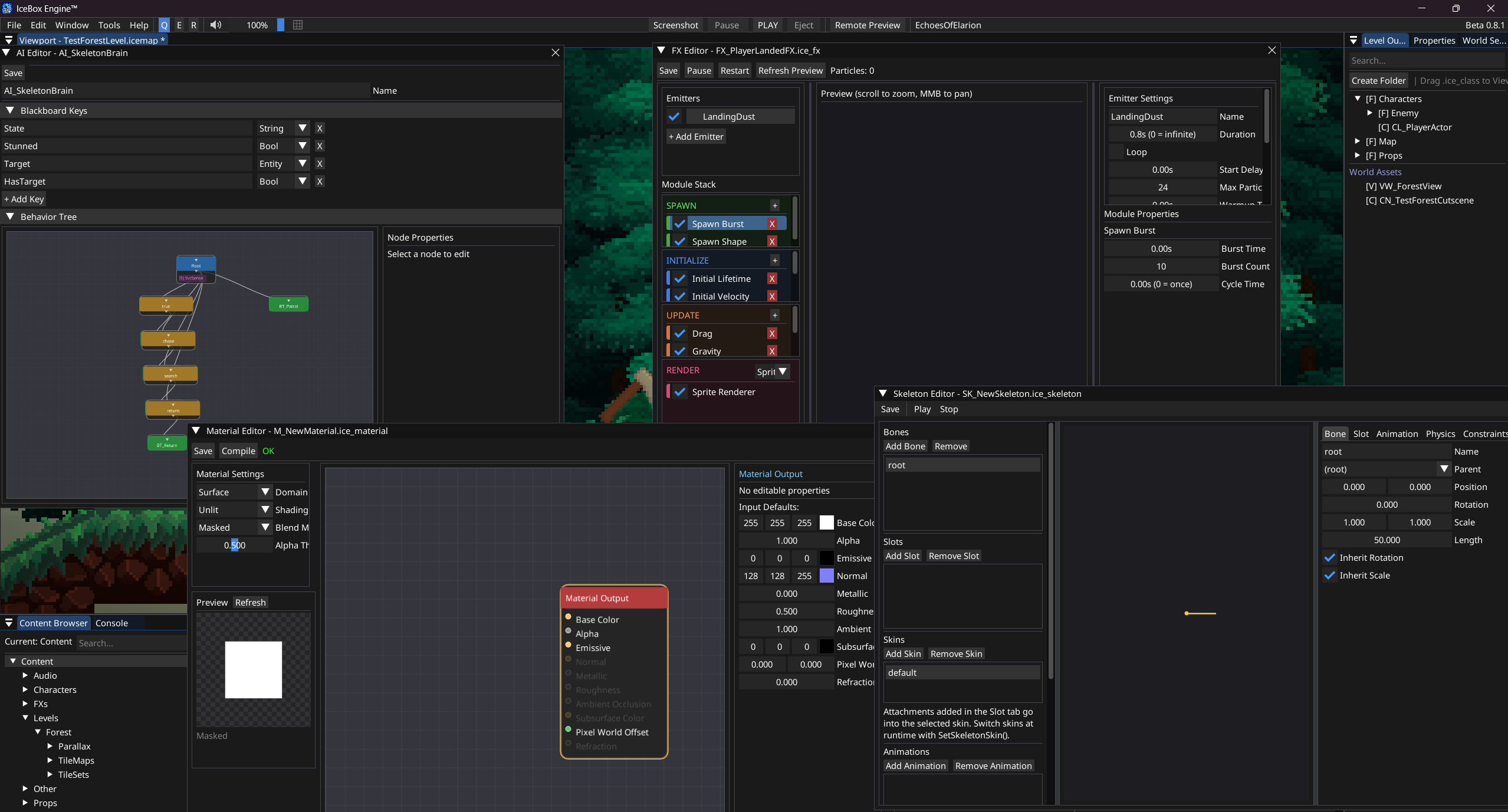Screen dimensions: 1508x812
Task: Expand the Audio content folder
Action: coord(25,676)
